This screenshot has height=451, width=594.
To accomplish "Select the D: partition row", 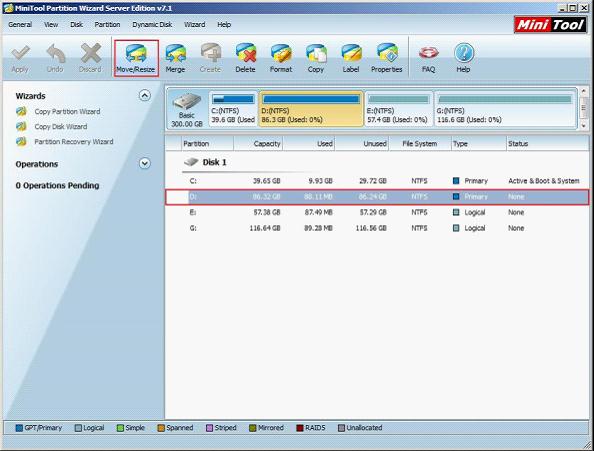I will (x=377, y=197).
